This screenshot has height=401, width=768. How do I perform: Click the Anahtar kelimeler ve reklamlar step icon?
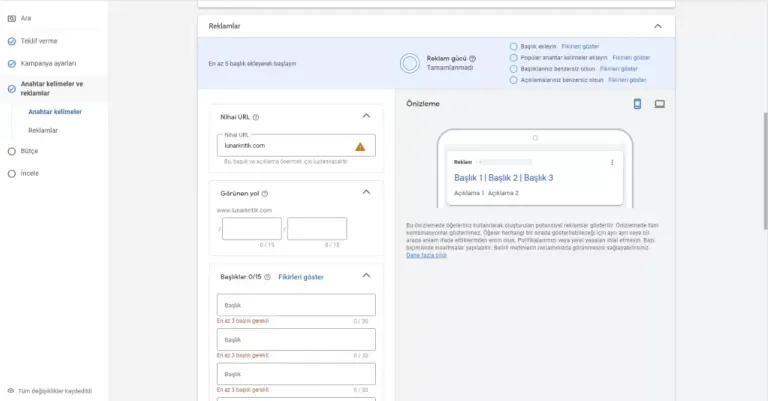(x=12, y=89)
